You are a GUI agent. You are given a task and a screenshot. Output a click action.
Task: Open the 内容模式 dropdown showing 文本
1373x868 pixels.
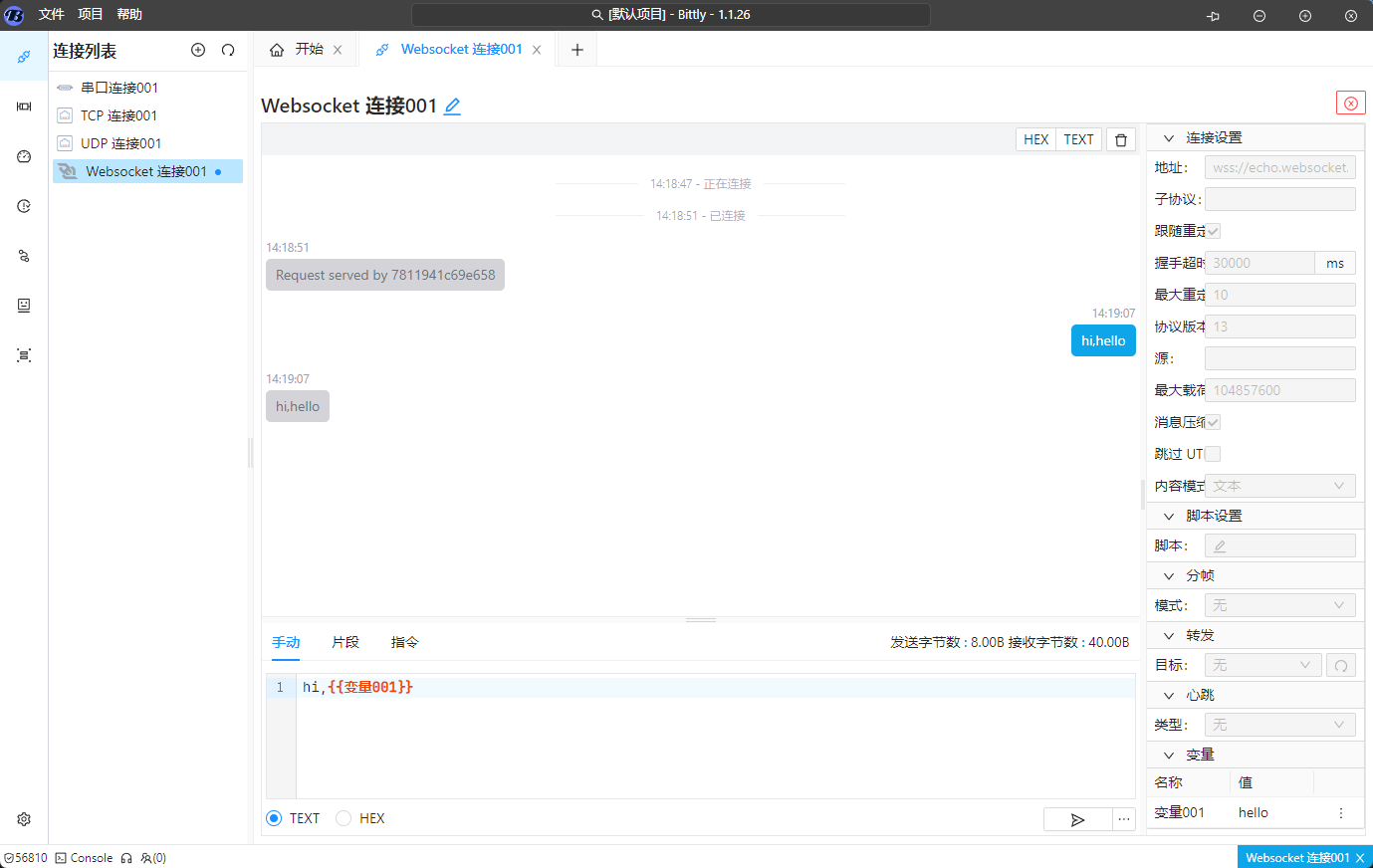point(1279,485)
